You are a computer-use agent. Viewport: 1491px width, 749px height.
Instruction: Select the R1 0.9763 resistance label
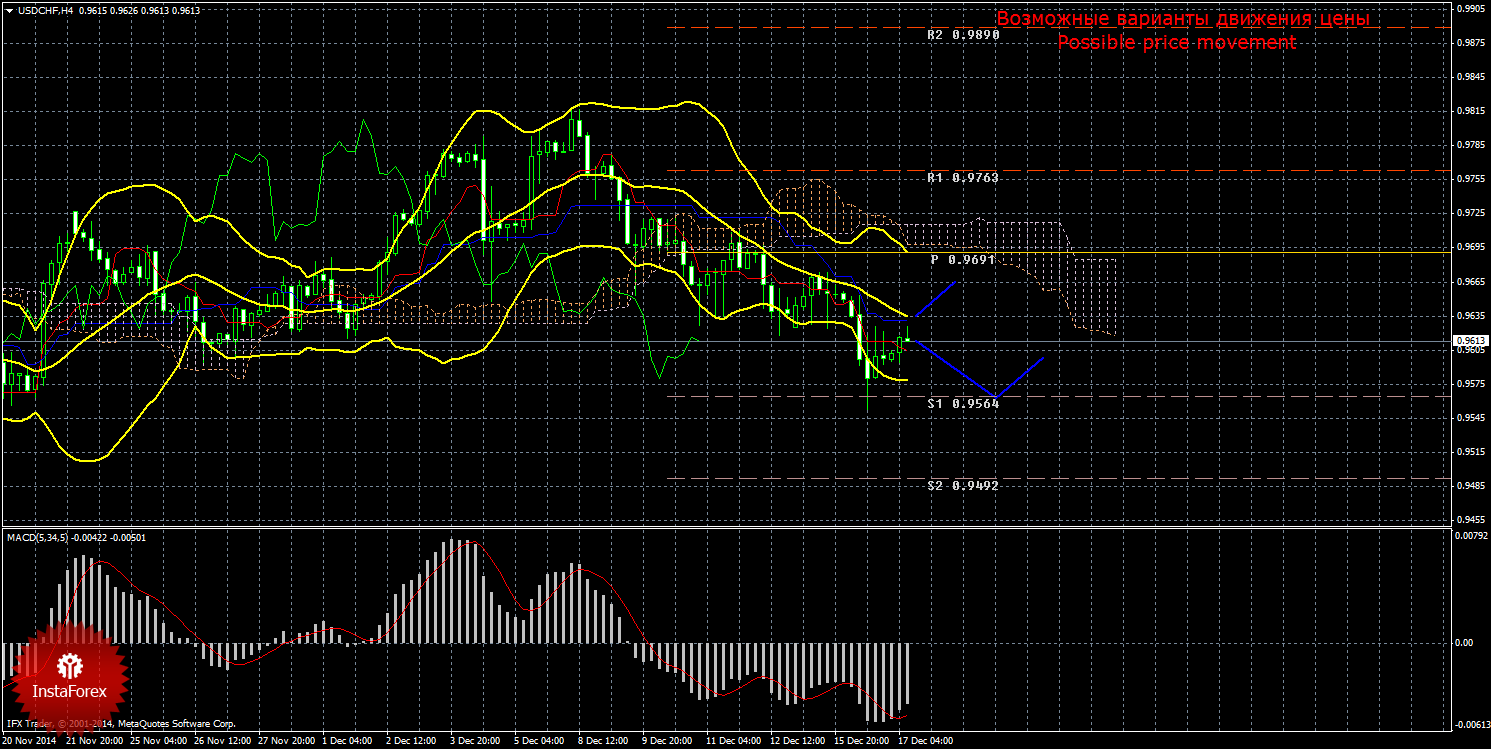(x=962, y=178)
